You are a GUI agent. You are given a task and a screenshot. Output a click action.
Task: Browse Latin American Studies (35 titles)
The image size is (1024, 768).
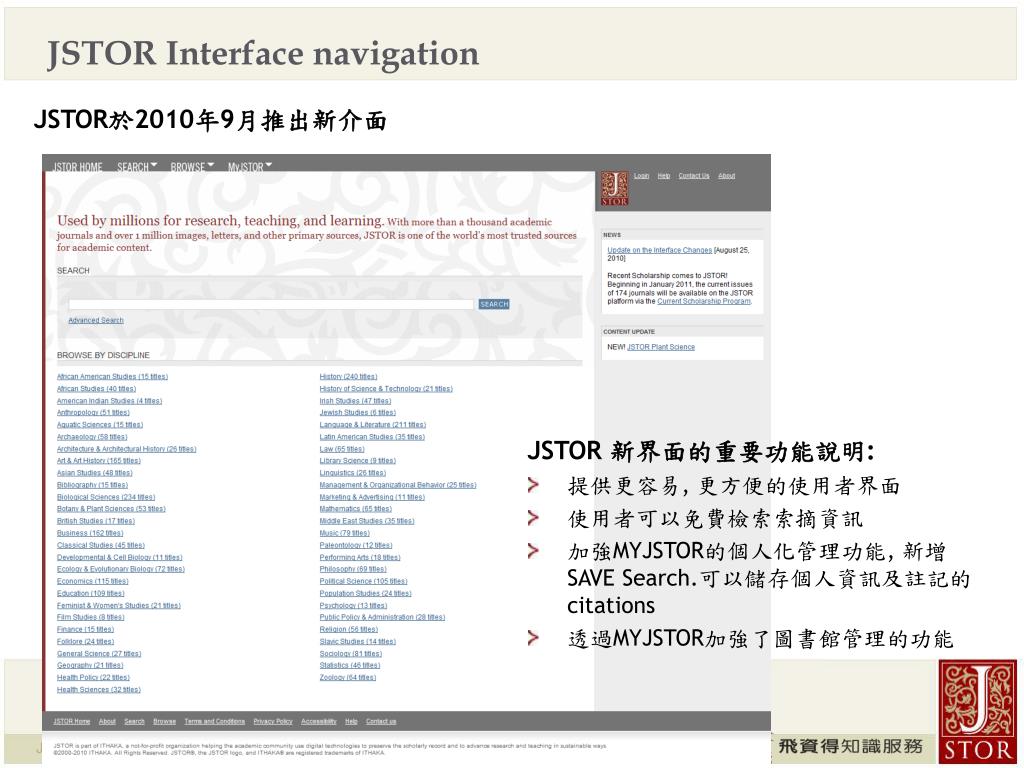pos(372,437)
